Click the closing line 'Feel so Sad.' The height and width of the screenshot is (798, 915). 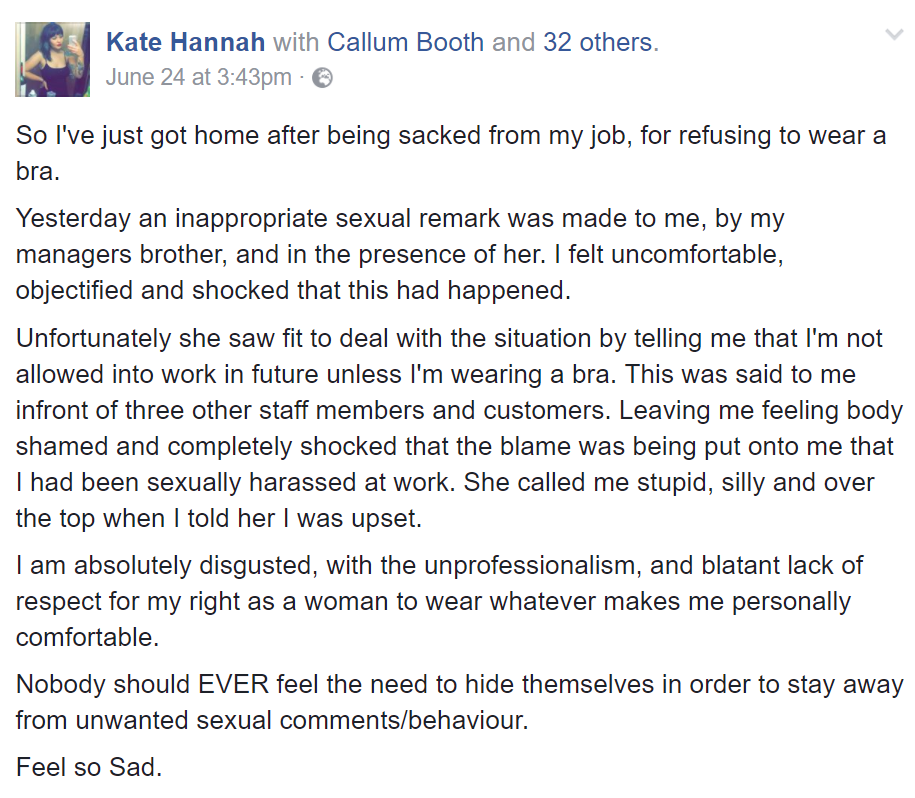click(88, 768)
